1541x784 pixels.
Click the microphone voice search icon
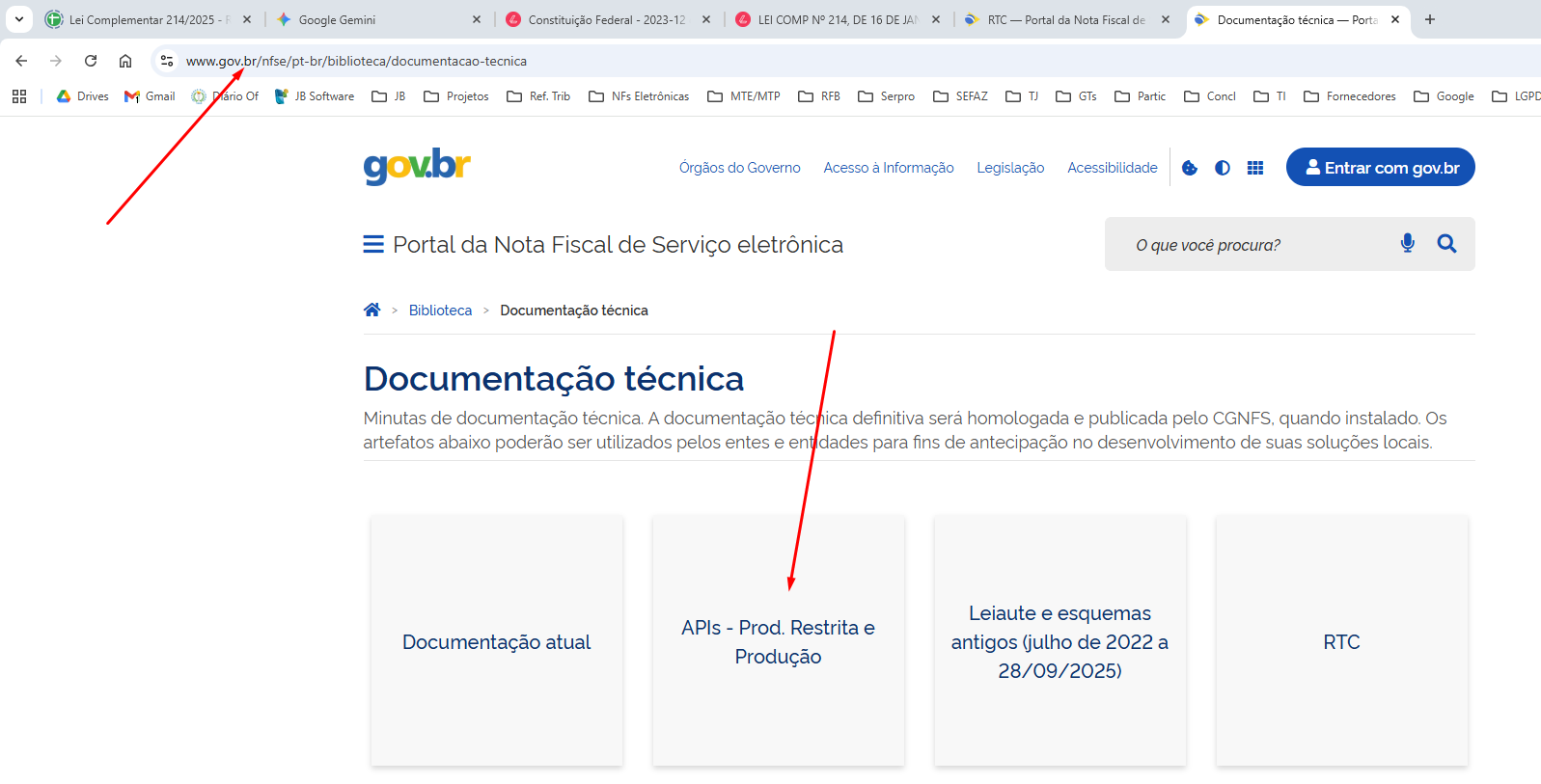1407,243
